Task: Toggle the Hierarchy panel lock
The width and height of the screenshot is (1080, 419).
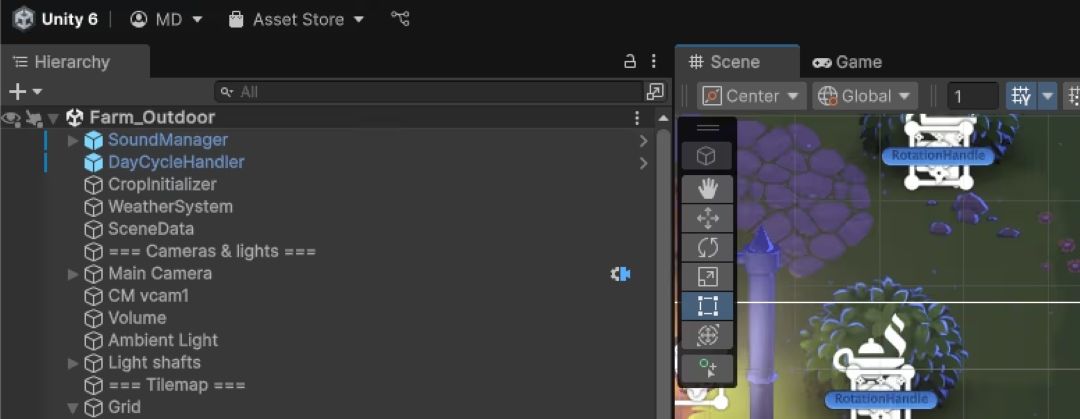Action: tap(630, 62)
